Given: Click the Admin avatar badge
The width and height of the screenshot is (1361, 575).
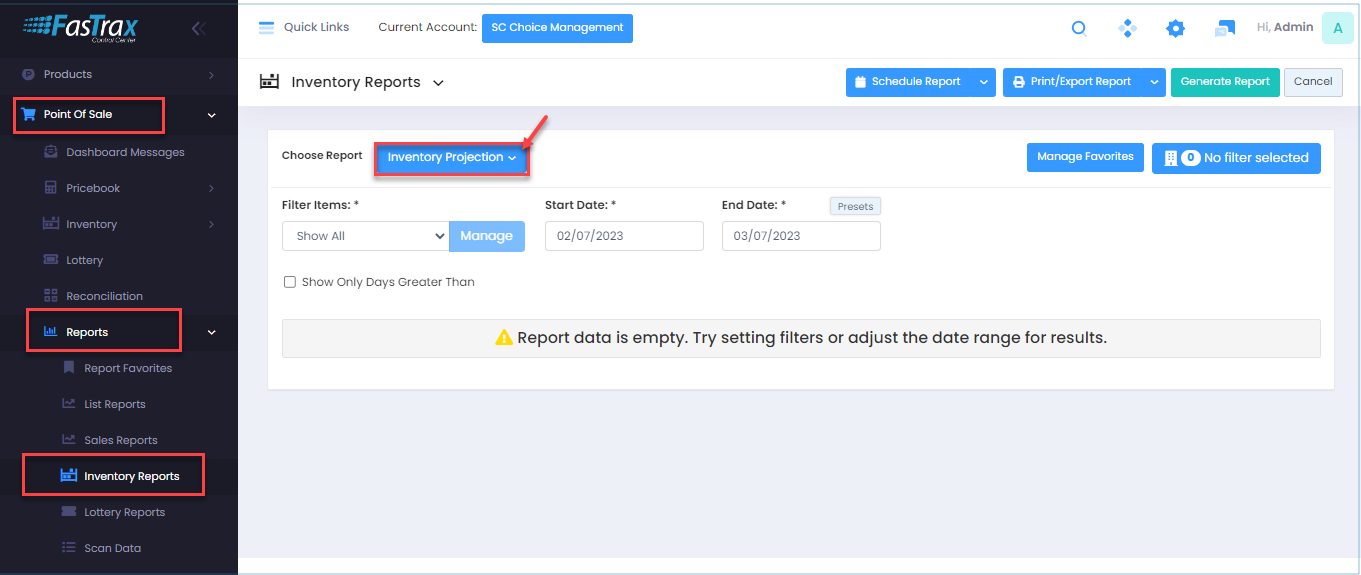Looking at the screenshot, I should [1337, 28].
